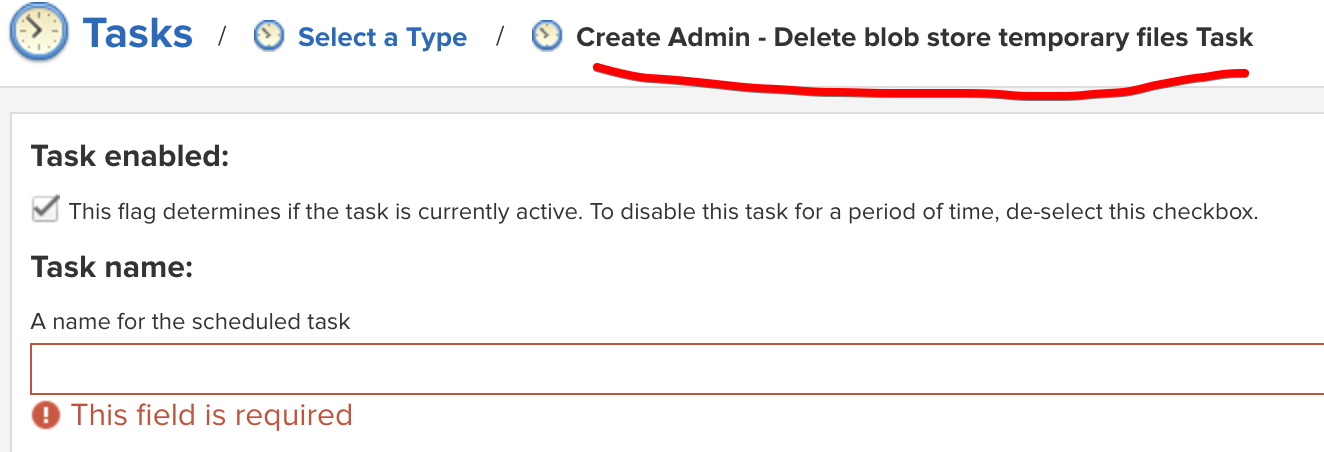1324x452 pixels.
Task: Click the 'This flag determines' checkbox description
Action: 663,212
